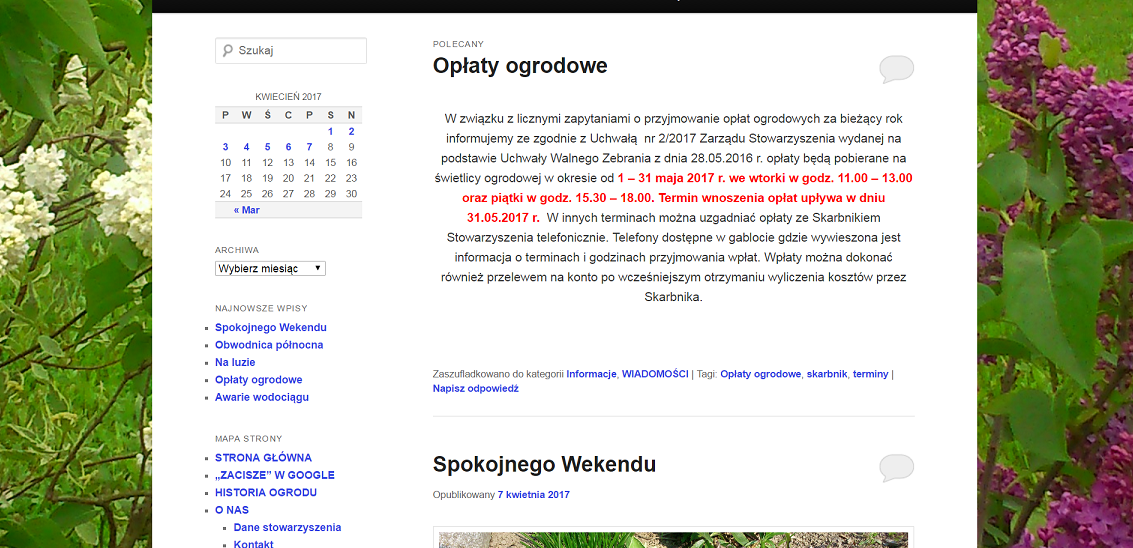Click the skarbnik tag link

(x=827, y=374)
